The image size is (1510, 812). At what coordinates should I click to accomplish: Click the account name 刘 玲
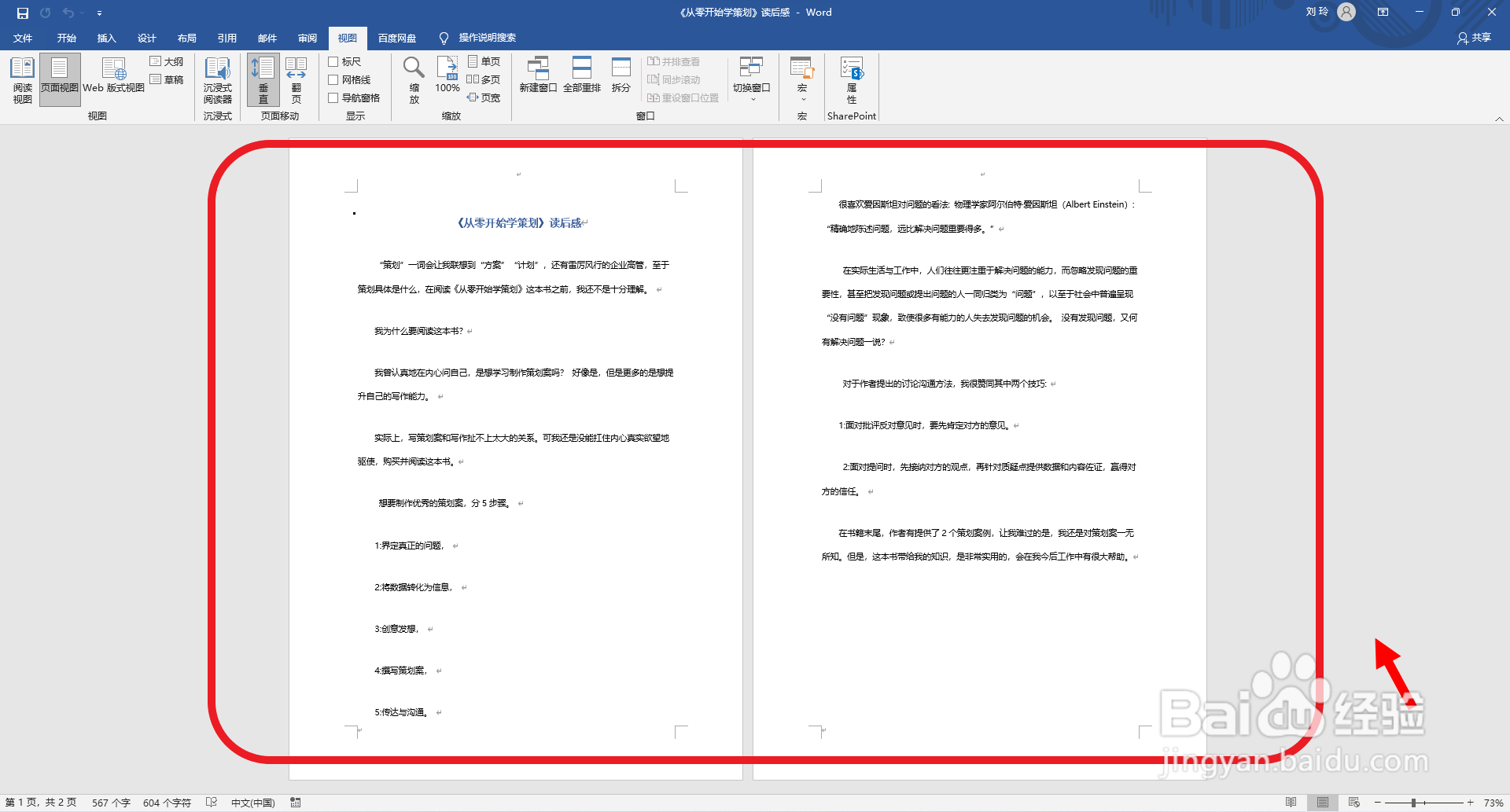pyautogui.click(x=1317, y=12)
